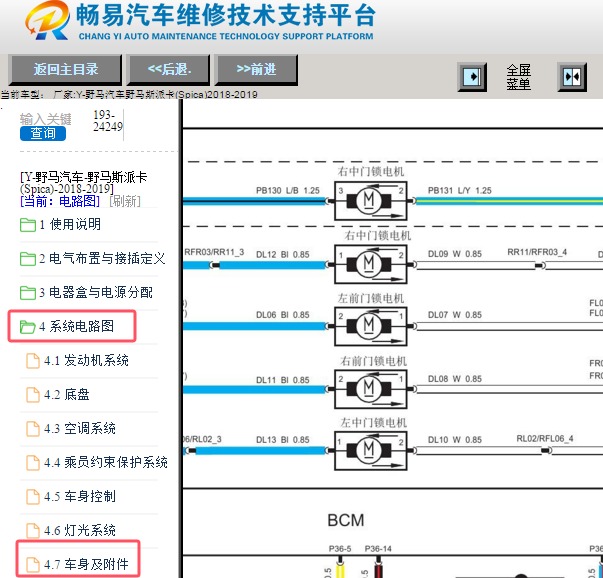Click the page icon beside 4.4 乘员约束保护系统

tap(33, 463)
